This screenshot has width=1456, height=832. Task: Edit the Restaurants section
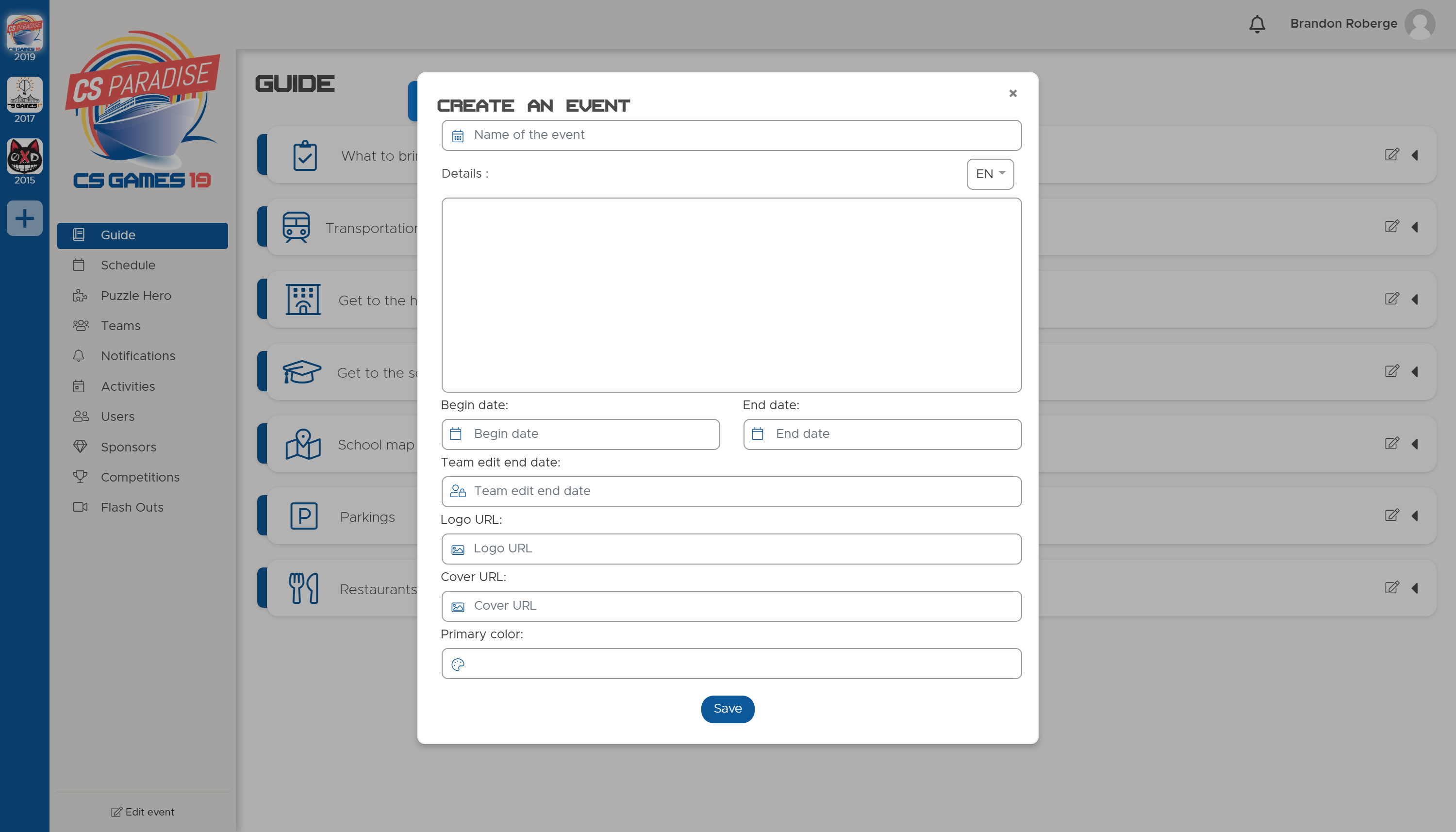tap(1392, 587)
